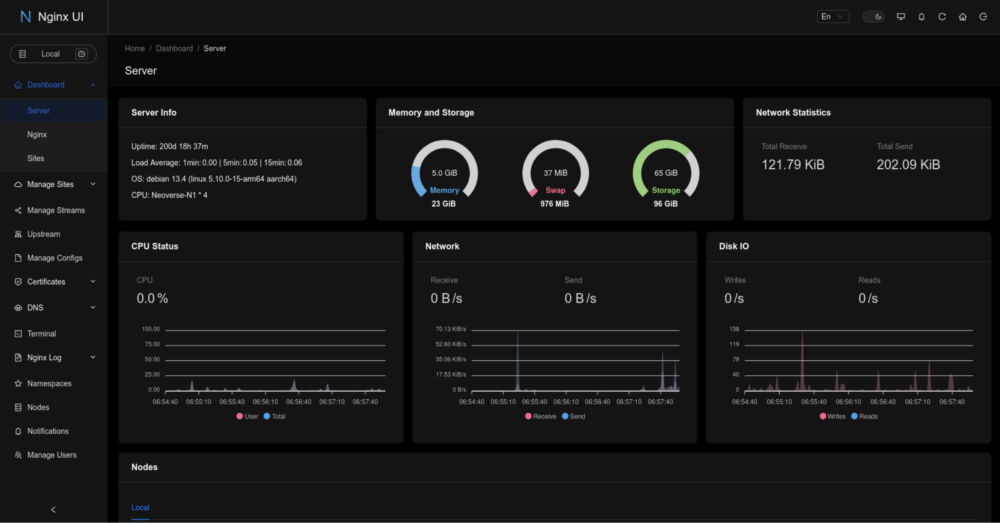Image resolution: width=1000 pixels, height=523 pixels.
Task: Toggle dark mode theme switch
Action: coord(873,17)
